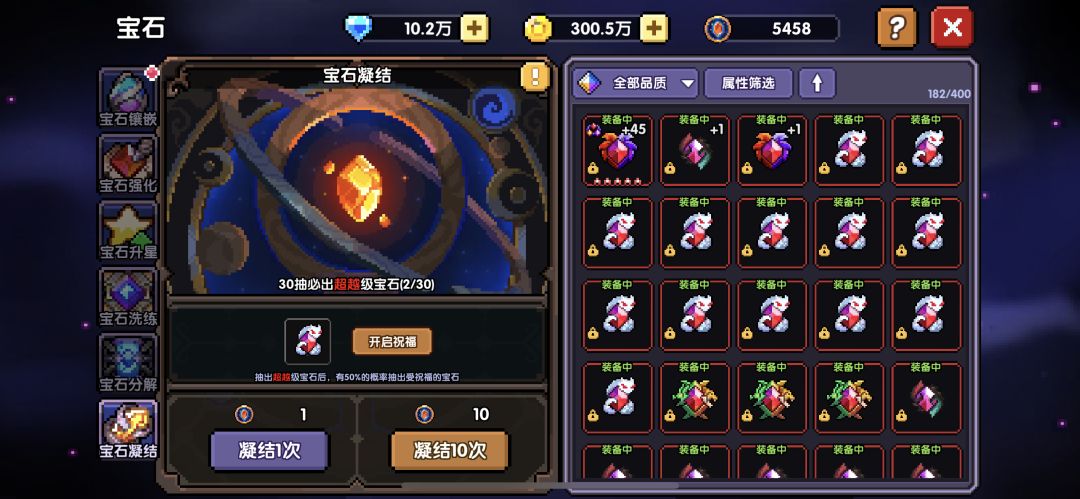Open the question mark help icon
The image size is (1080, 499).
pyautogui.click(x=896, y=28)
